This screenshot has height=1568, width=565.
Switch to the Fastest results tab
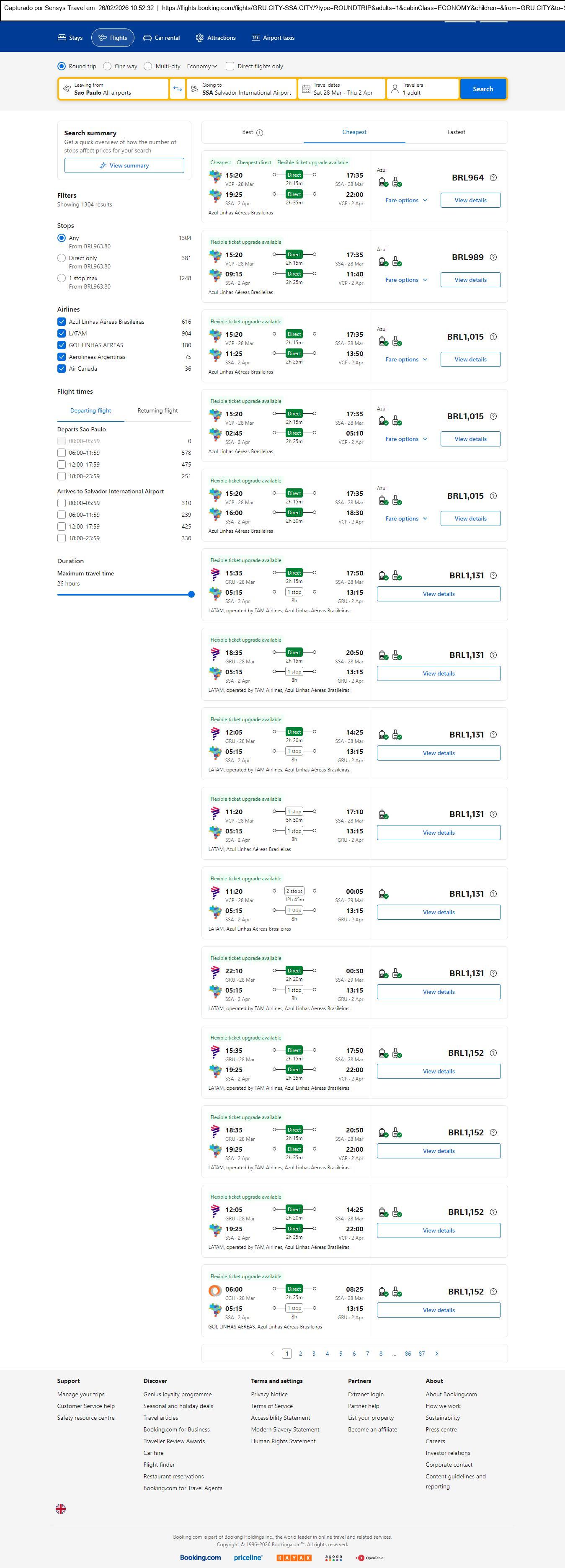[456, 132]
